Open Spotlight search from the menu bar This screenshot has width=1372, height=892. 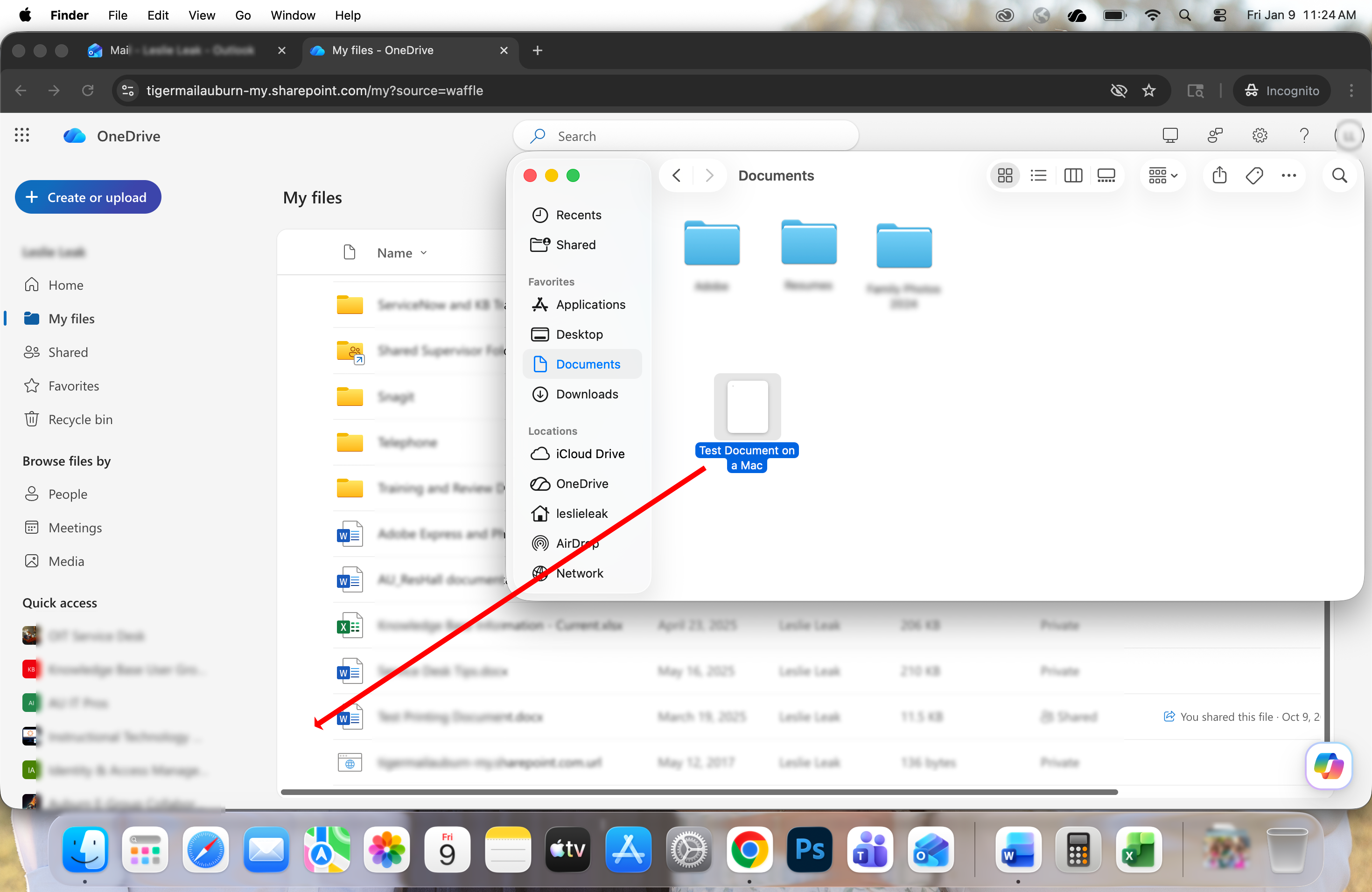(x=1185, y=15)
